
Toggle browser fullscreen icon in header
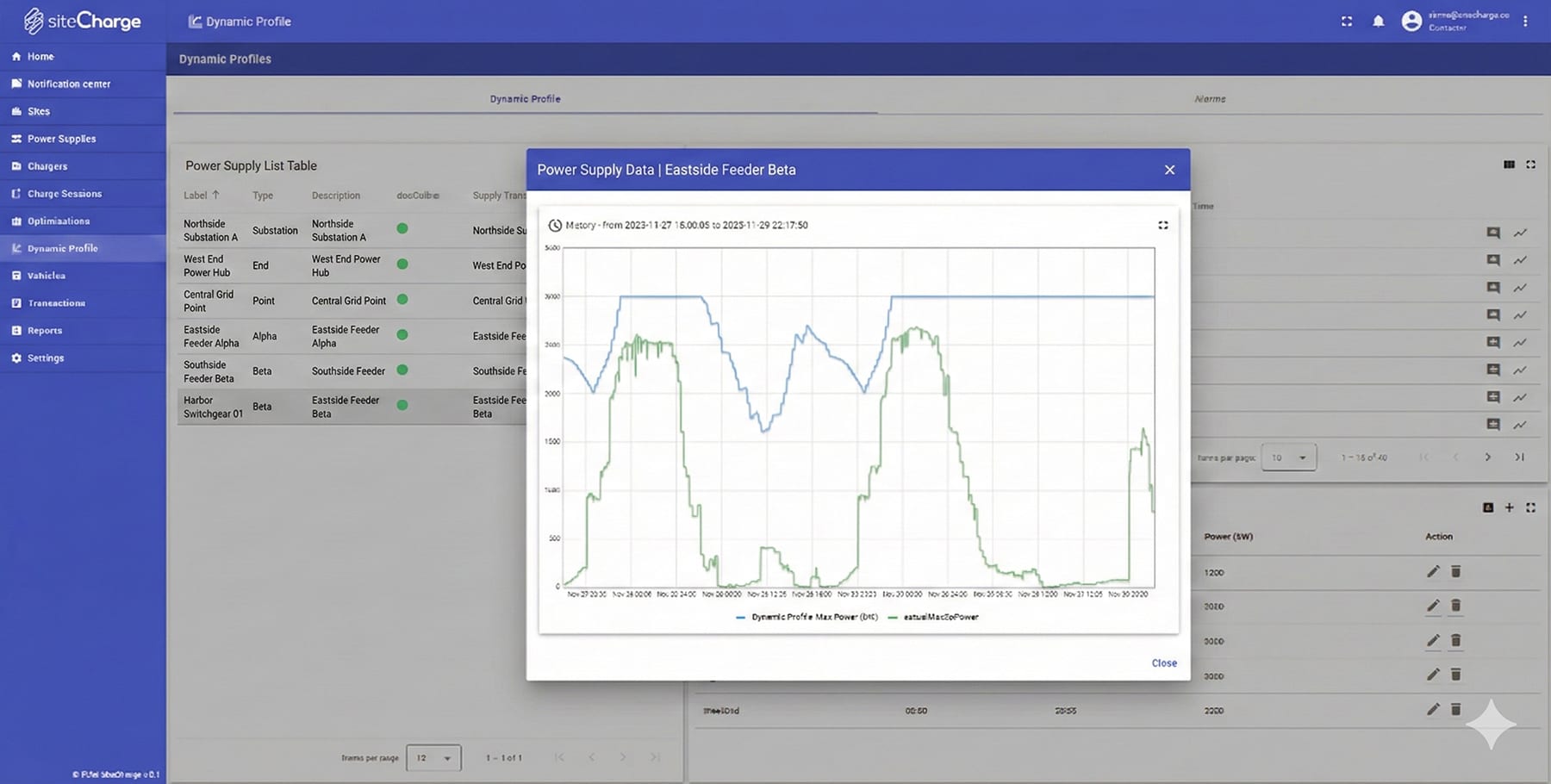click(1346, 22)
